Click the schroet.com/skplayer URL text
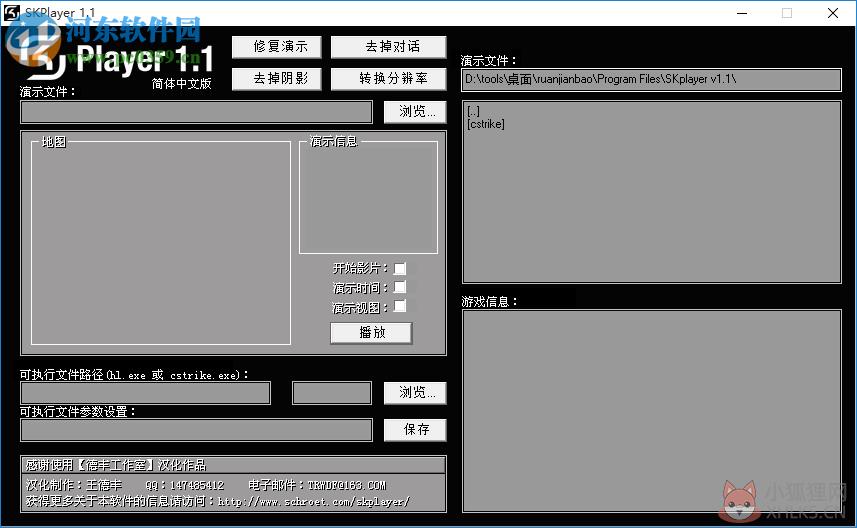The width and height of the screenshot is (857, 528). (314, 501)
